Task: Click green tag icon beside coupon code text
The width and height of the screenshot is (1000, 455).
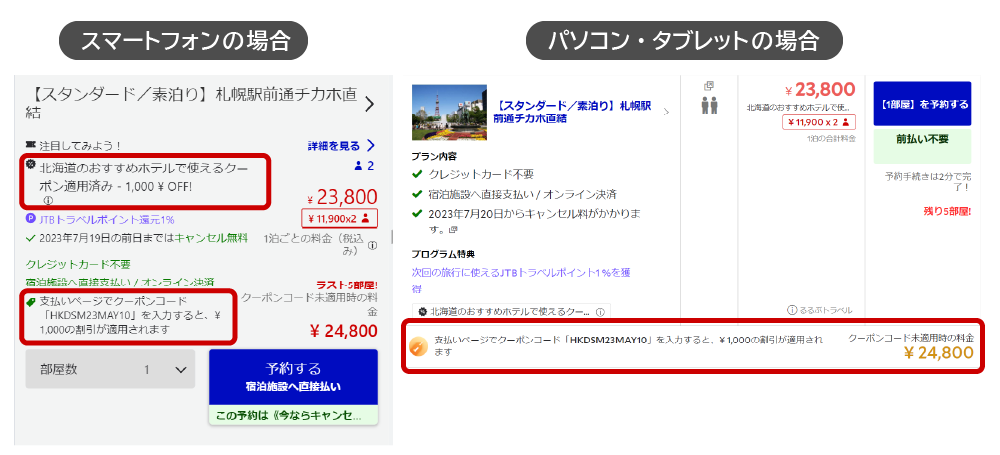Action: [x=30, y=302]
